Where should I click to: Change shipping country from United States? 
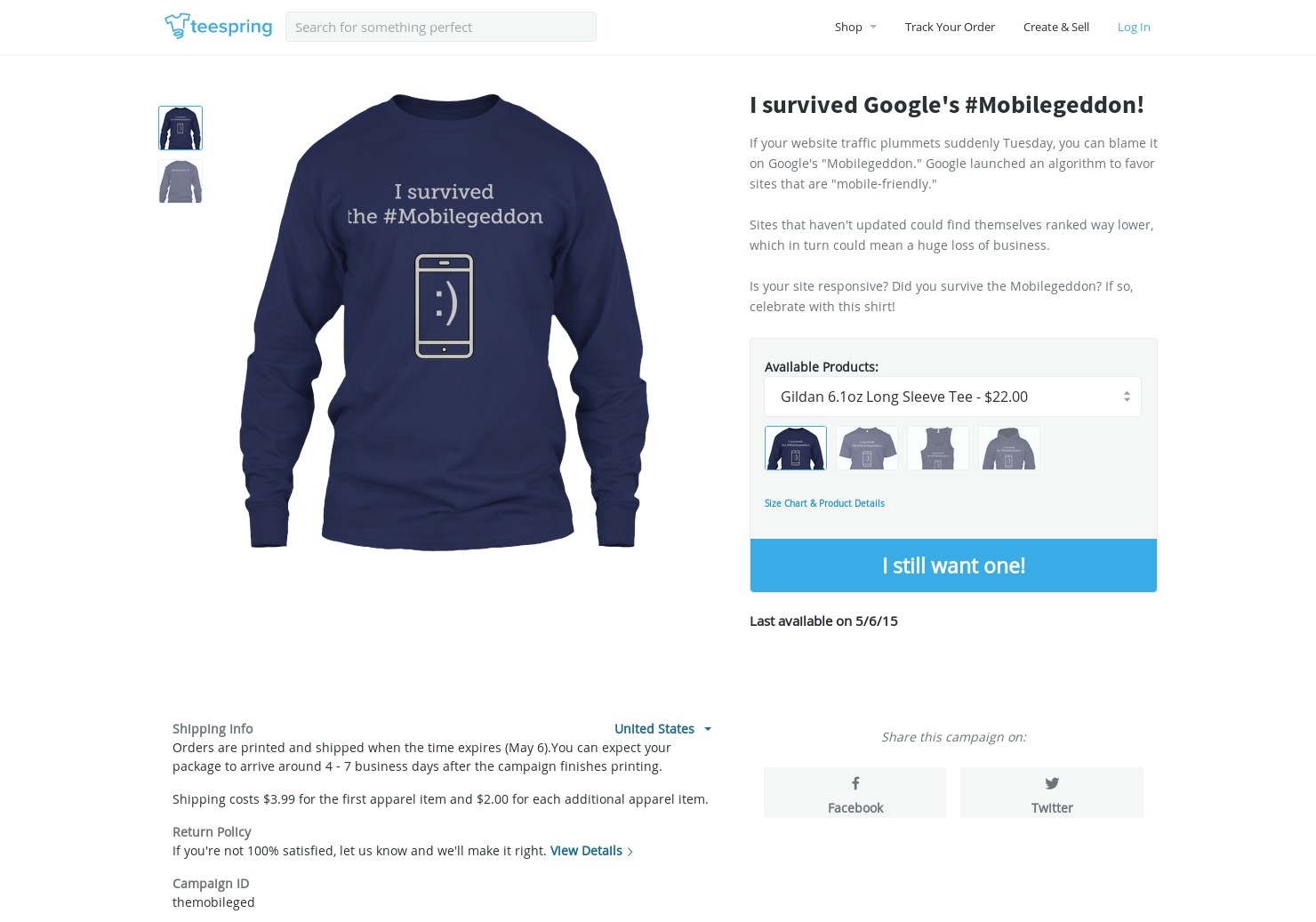pos(662,729)
